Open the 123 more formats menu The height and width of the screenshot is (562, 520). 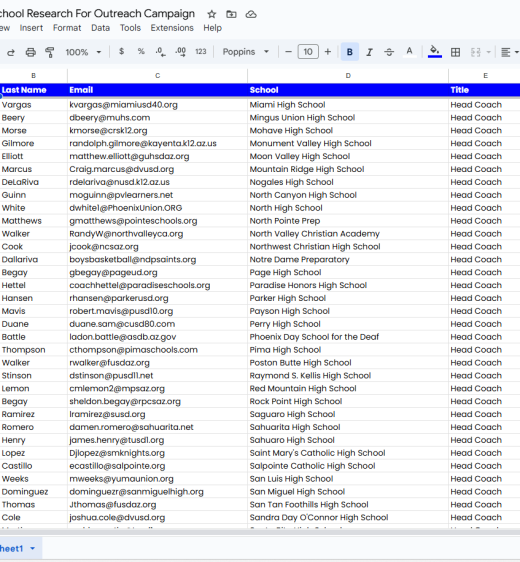(201, 52)
